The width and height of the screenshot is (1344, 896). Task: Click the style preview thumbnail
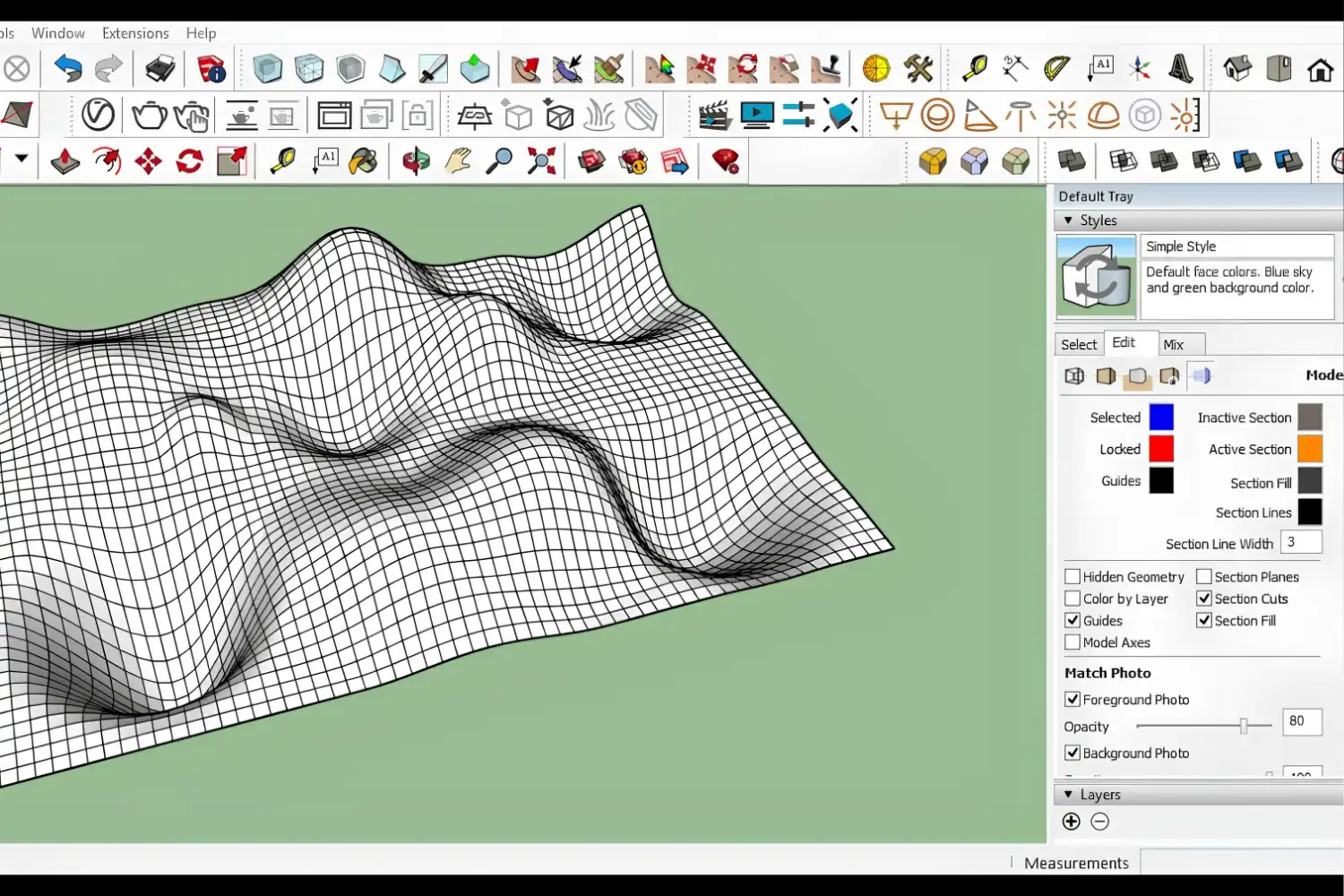[x=1096, y=277]
